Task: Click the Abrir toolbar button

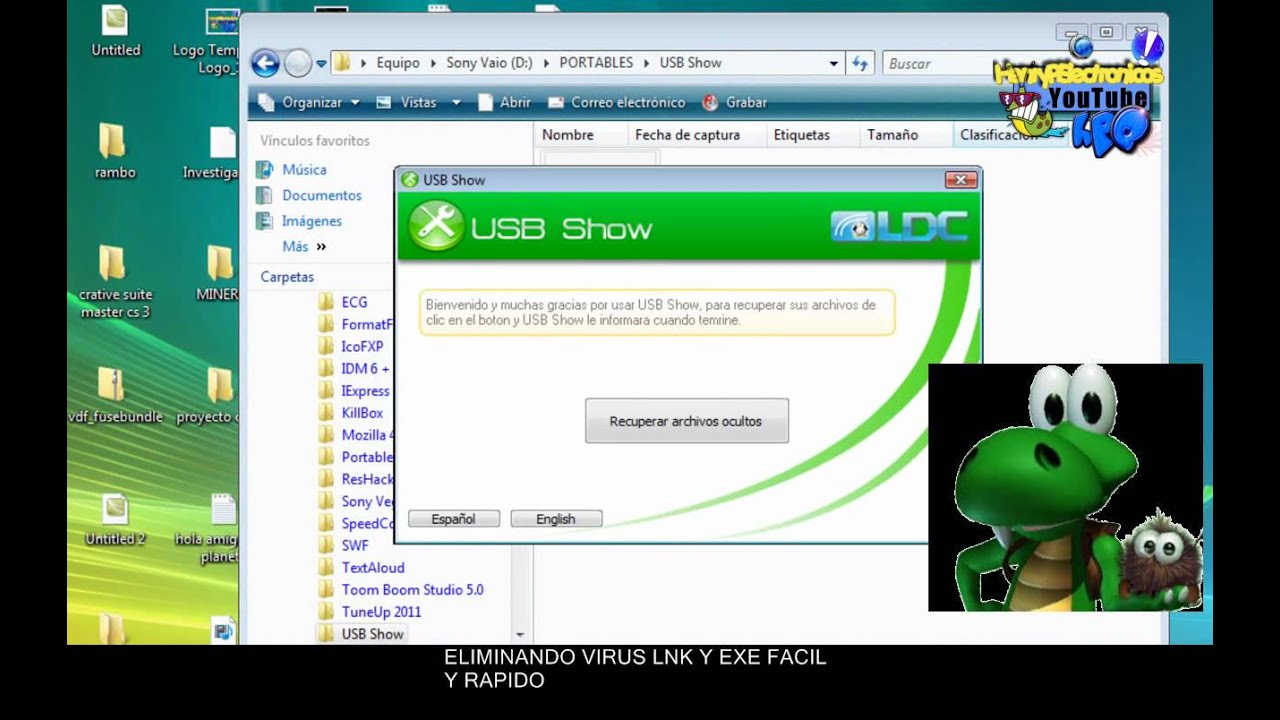Action: point(505,102)
